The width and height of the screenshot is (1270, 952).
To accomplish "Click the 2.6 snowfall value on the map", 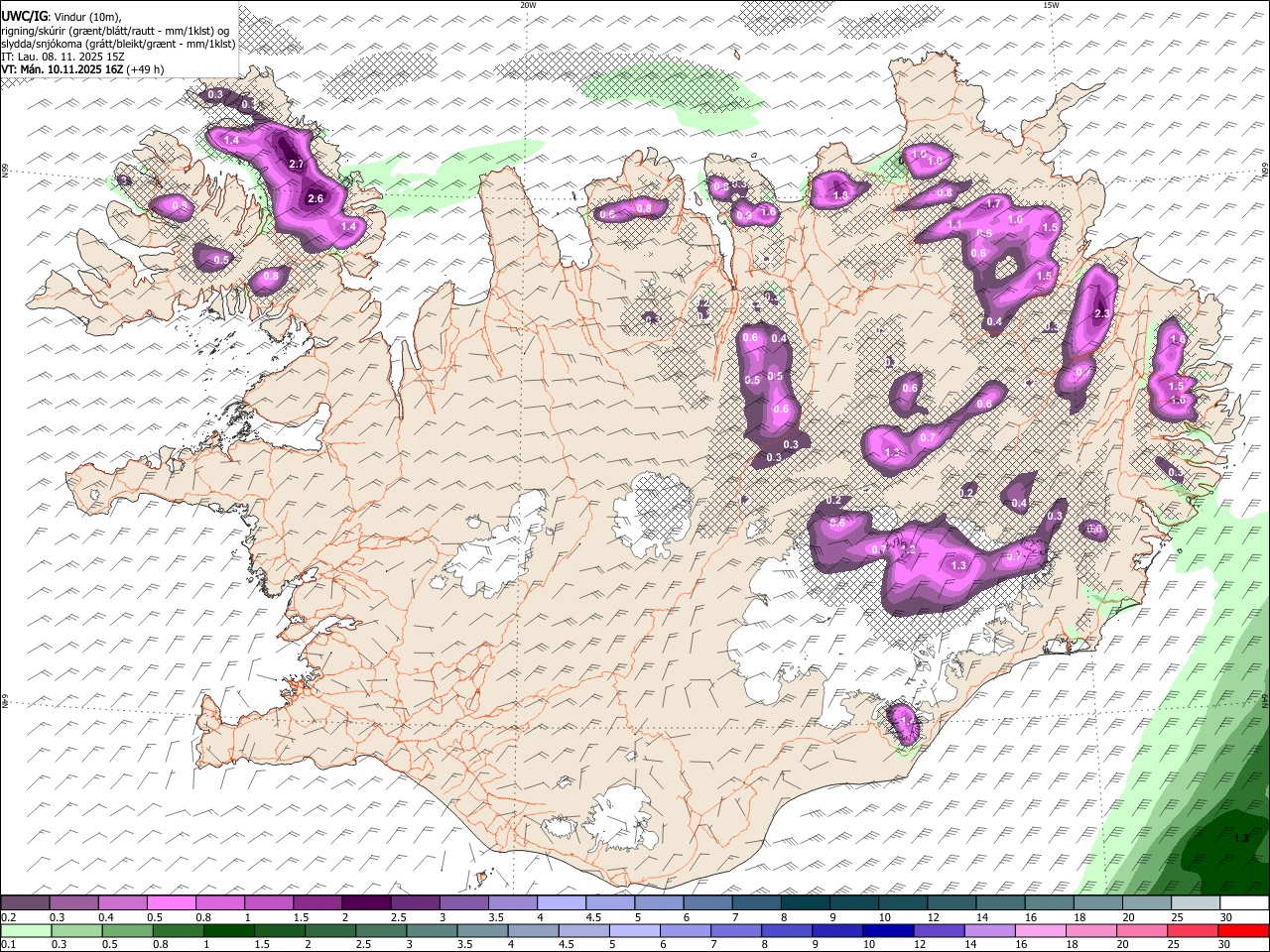I will [x=316, y=198].
